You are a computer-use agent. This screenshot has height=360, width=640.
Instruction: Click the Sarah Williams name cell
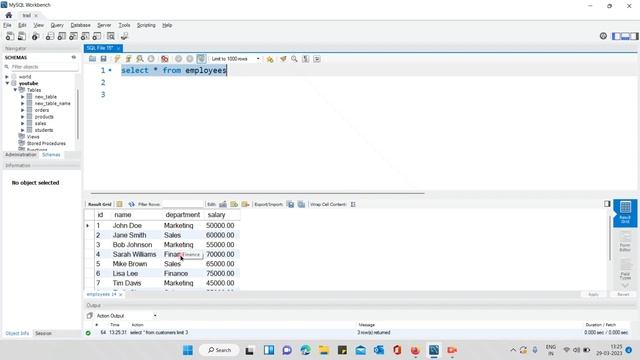click(x=134, y=254)
